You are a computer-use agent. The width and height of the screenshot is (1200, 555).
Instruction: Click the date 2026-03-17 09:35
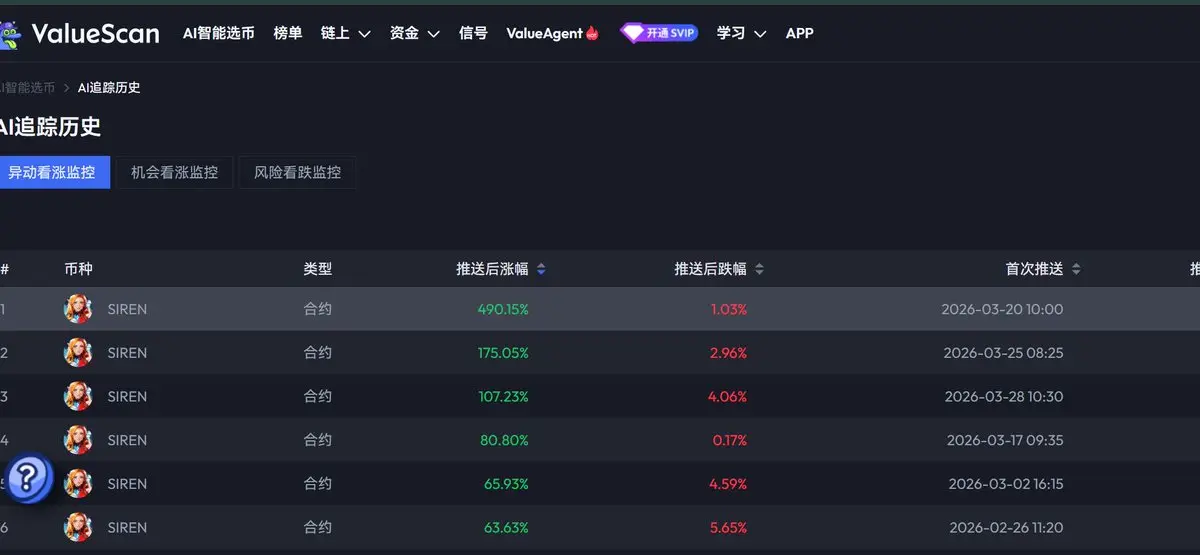click(x=1005, y=440)
